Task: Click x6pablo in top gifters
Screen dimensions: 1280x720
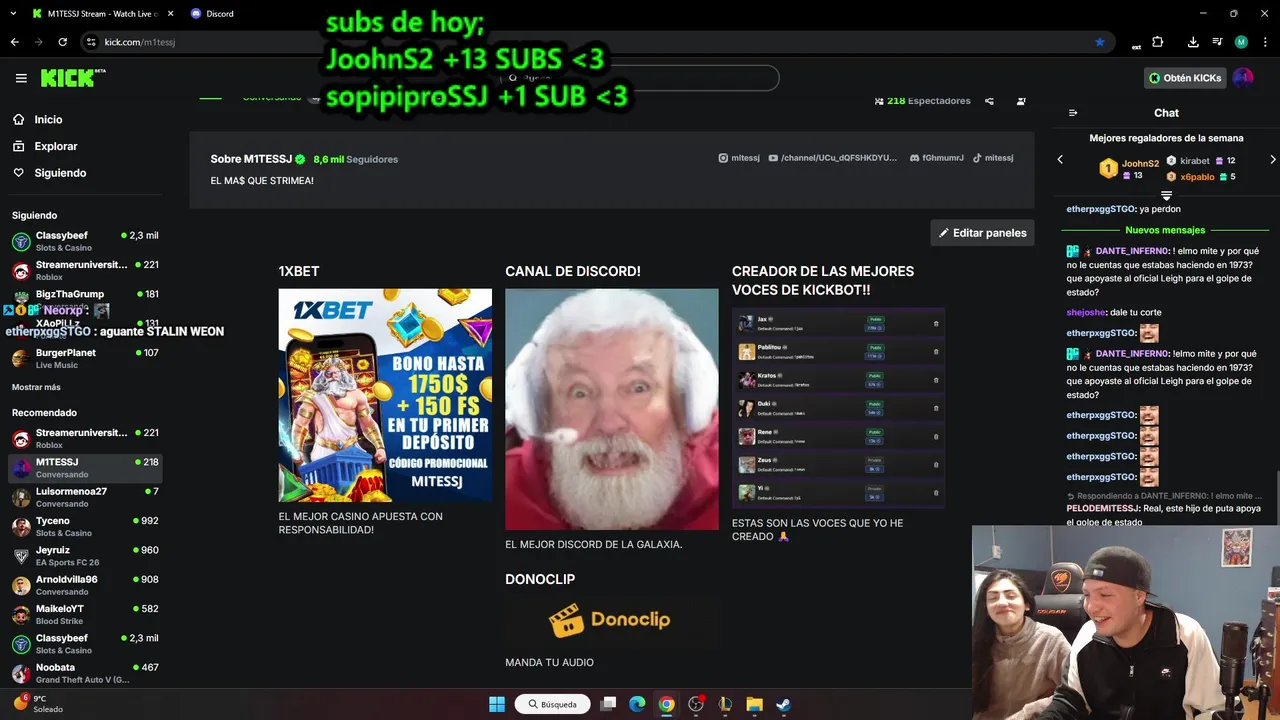Action: 1197,177
